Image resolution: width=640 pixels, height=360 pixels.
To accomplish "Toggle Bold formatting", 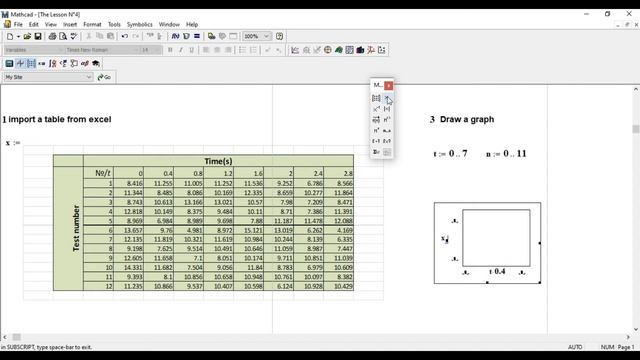I will tap(170, 50).
